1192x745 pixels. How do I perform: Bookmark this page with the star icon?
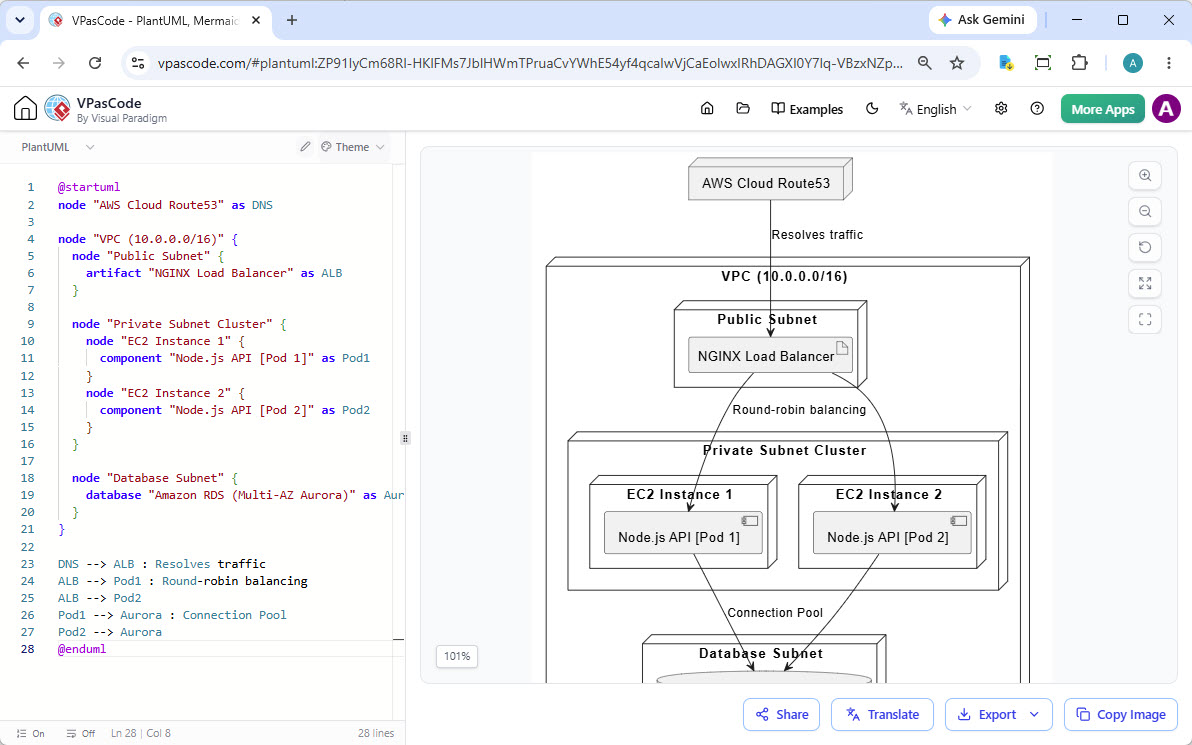(957, 63)
